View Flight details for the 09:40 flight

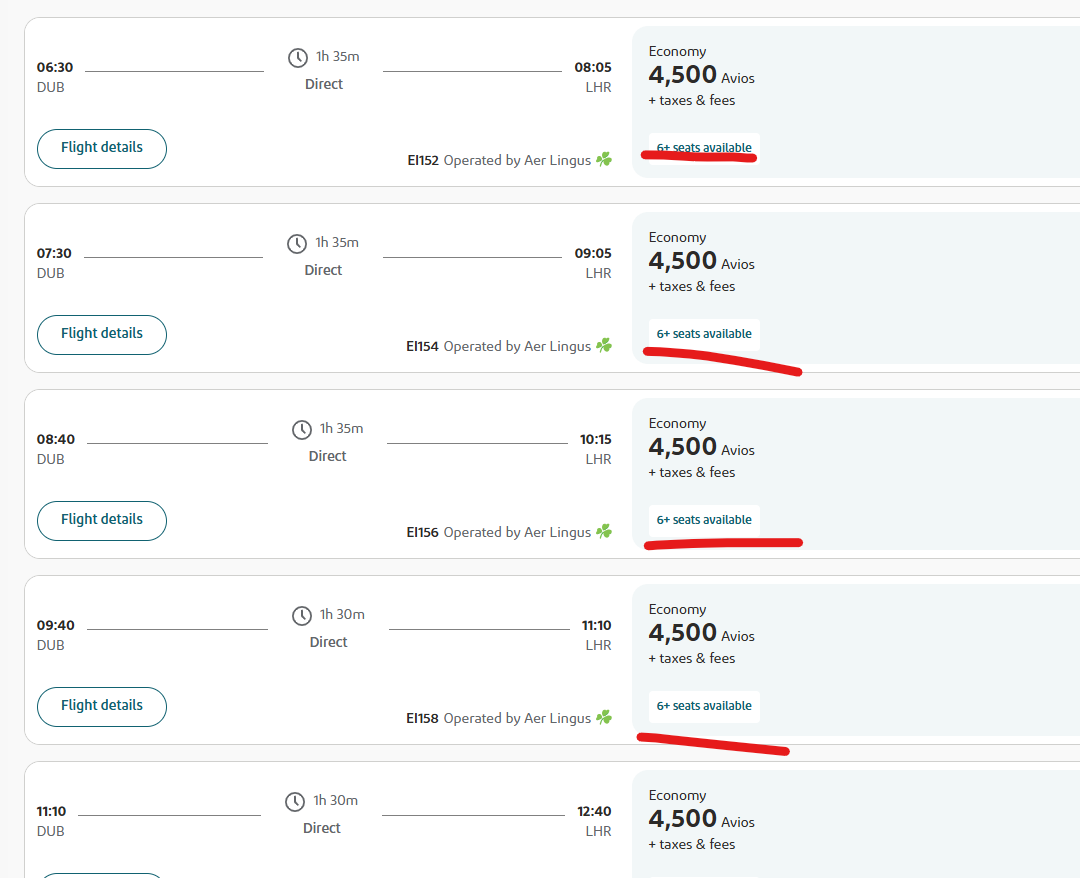pos(102,707)
